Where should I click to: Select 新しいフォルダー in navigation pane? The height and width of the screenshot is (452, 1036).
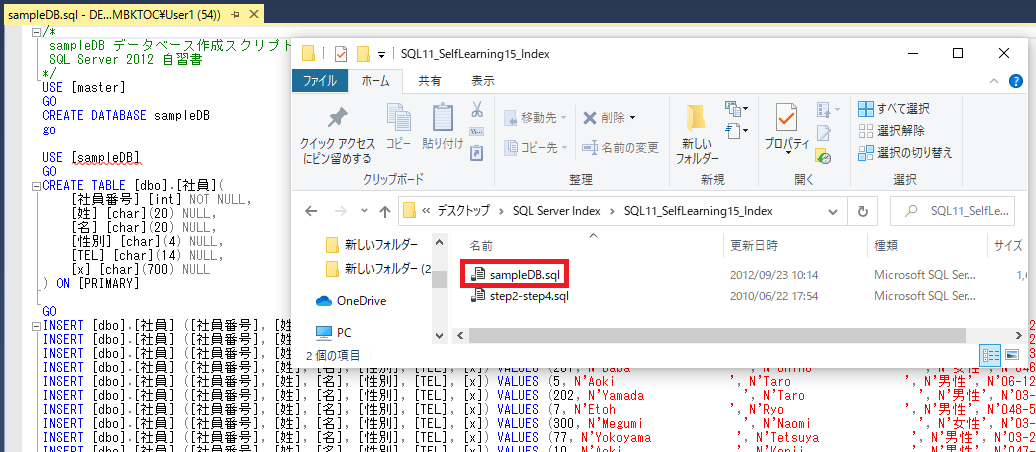click(373, 245)
